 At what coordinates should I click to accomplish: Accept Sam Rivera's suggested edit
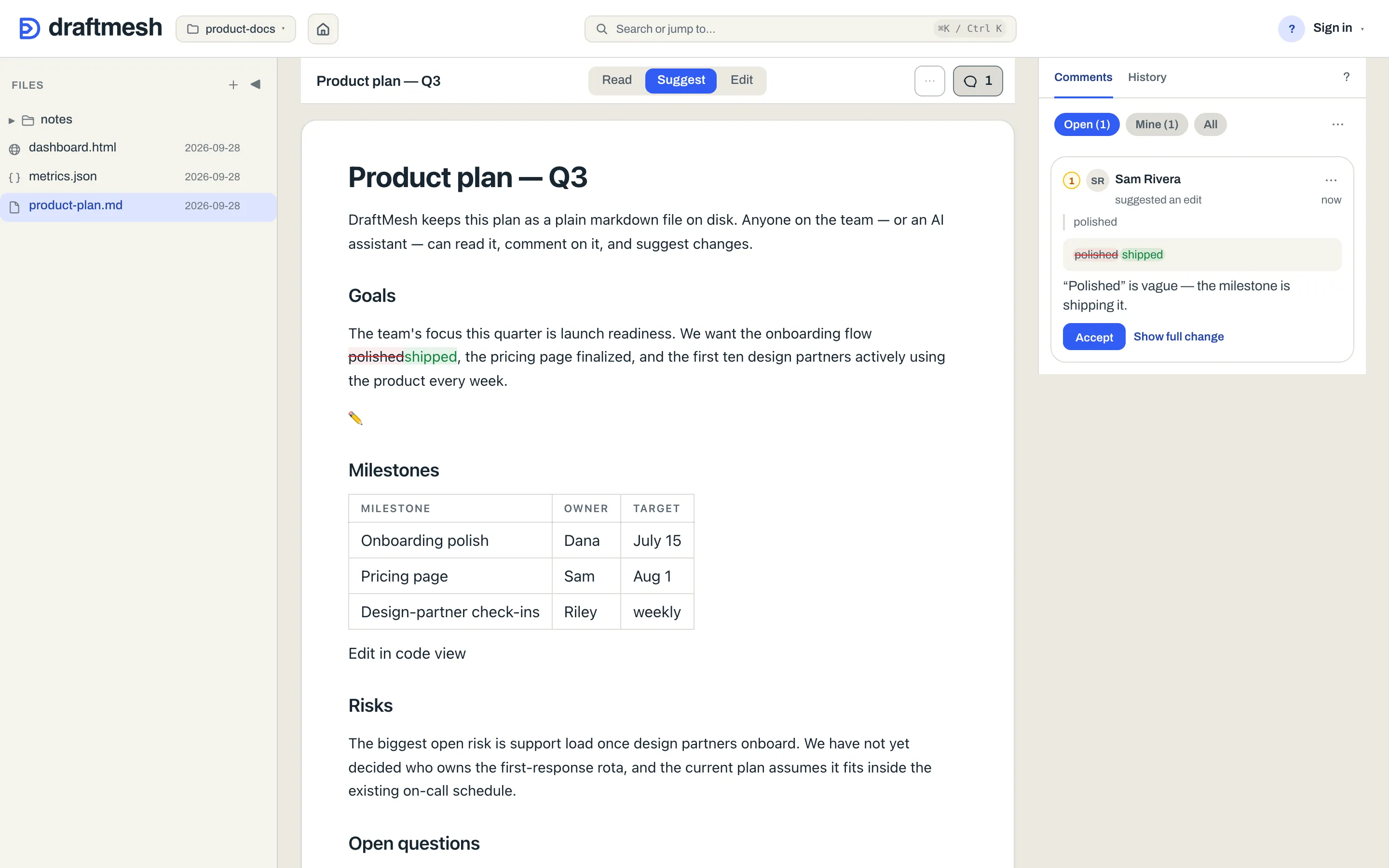(1093, 337)
